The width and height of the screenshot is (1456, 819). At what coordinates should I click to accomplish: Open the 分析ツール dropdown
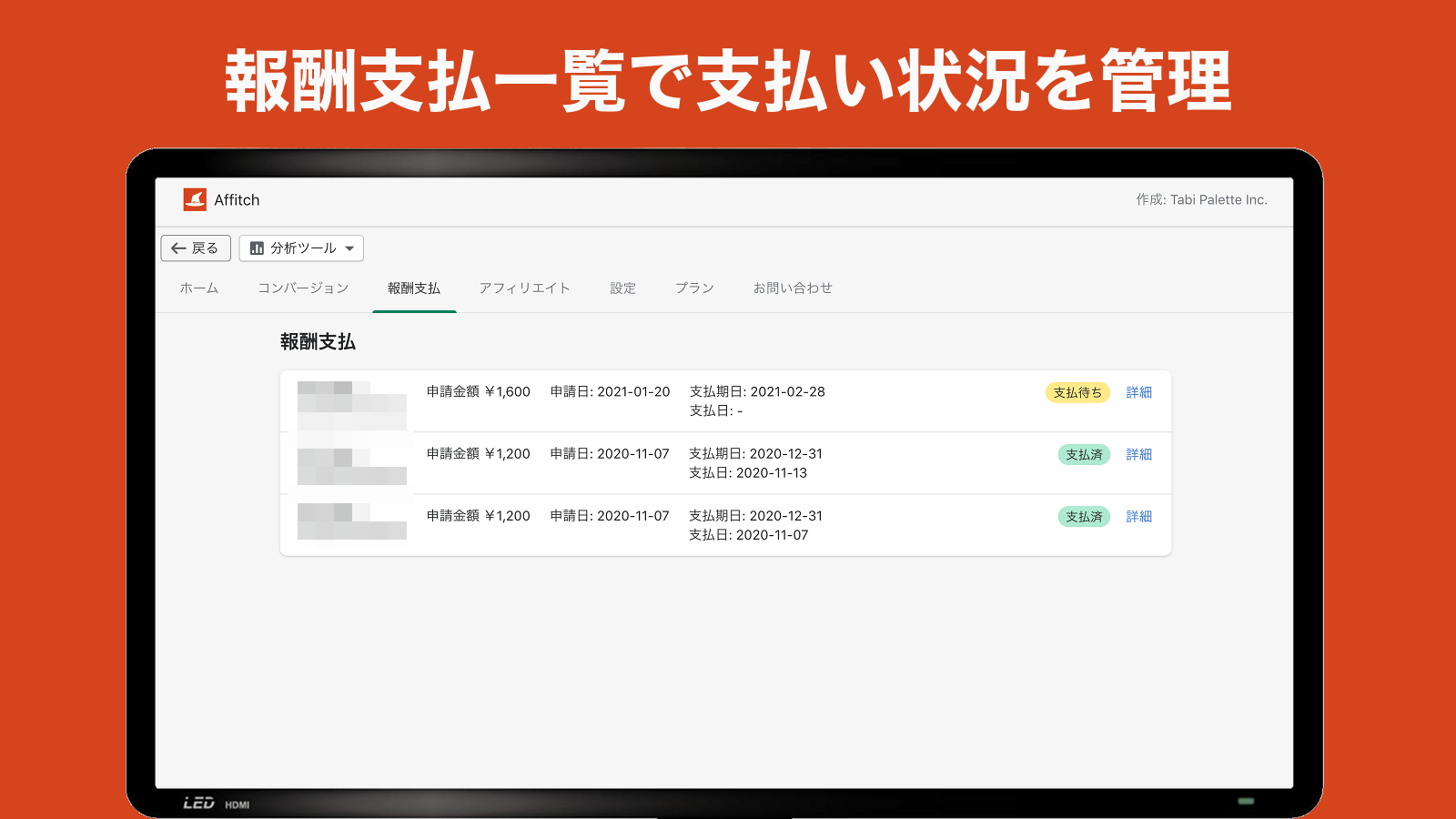[x=300, y=248]
